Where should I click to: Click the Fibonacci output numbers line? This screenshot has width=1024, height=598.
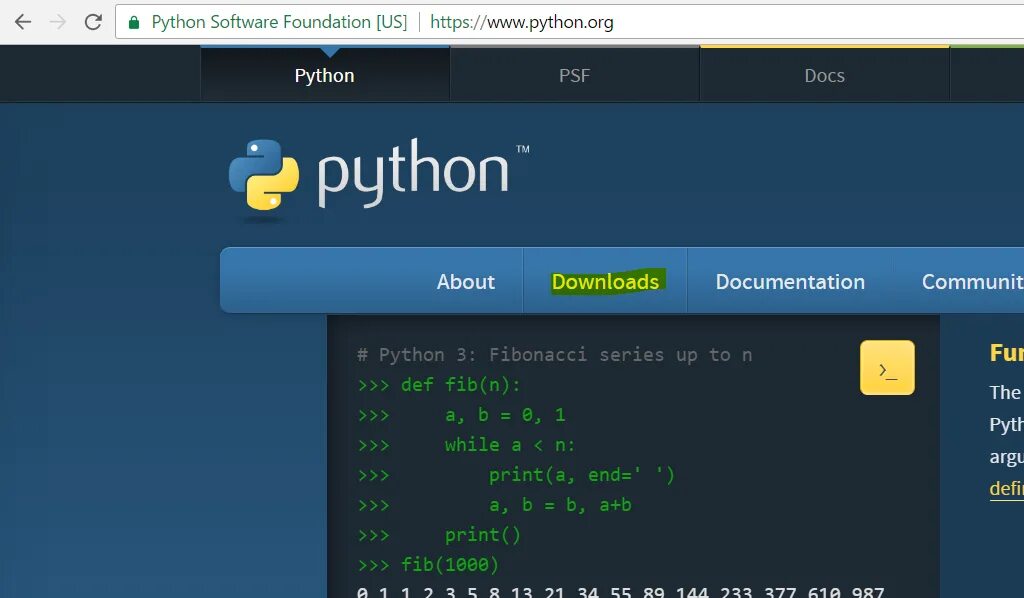(x=620, y=591)
